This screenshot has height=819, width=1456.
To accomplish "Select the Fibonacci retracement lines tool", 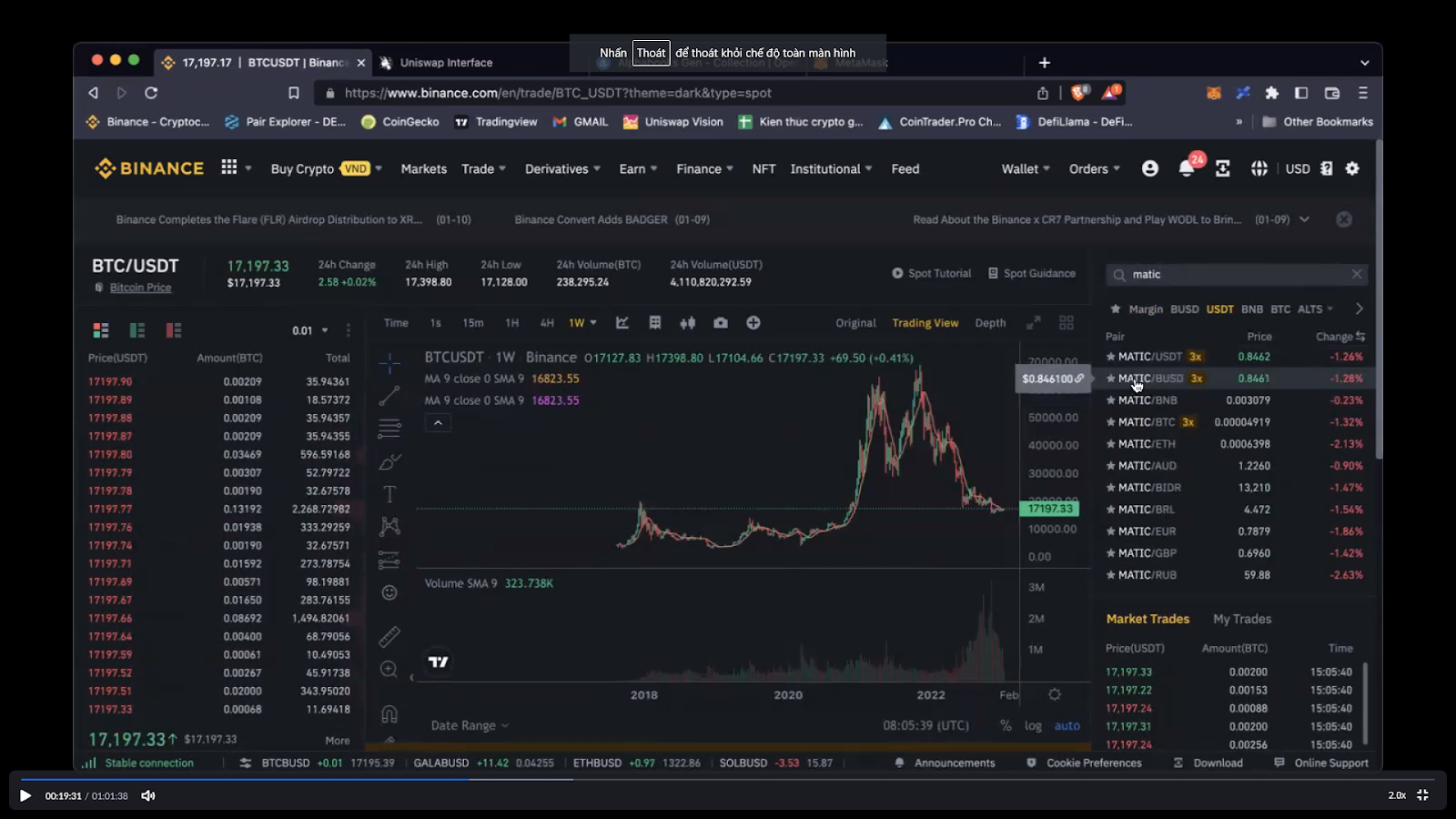I will [x=389, y=429].
